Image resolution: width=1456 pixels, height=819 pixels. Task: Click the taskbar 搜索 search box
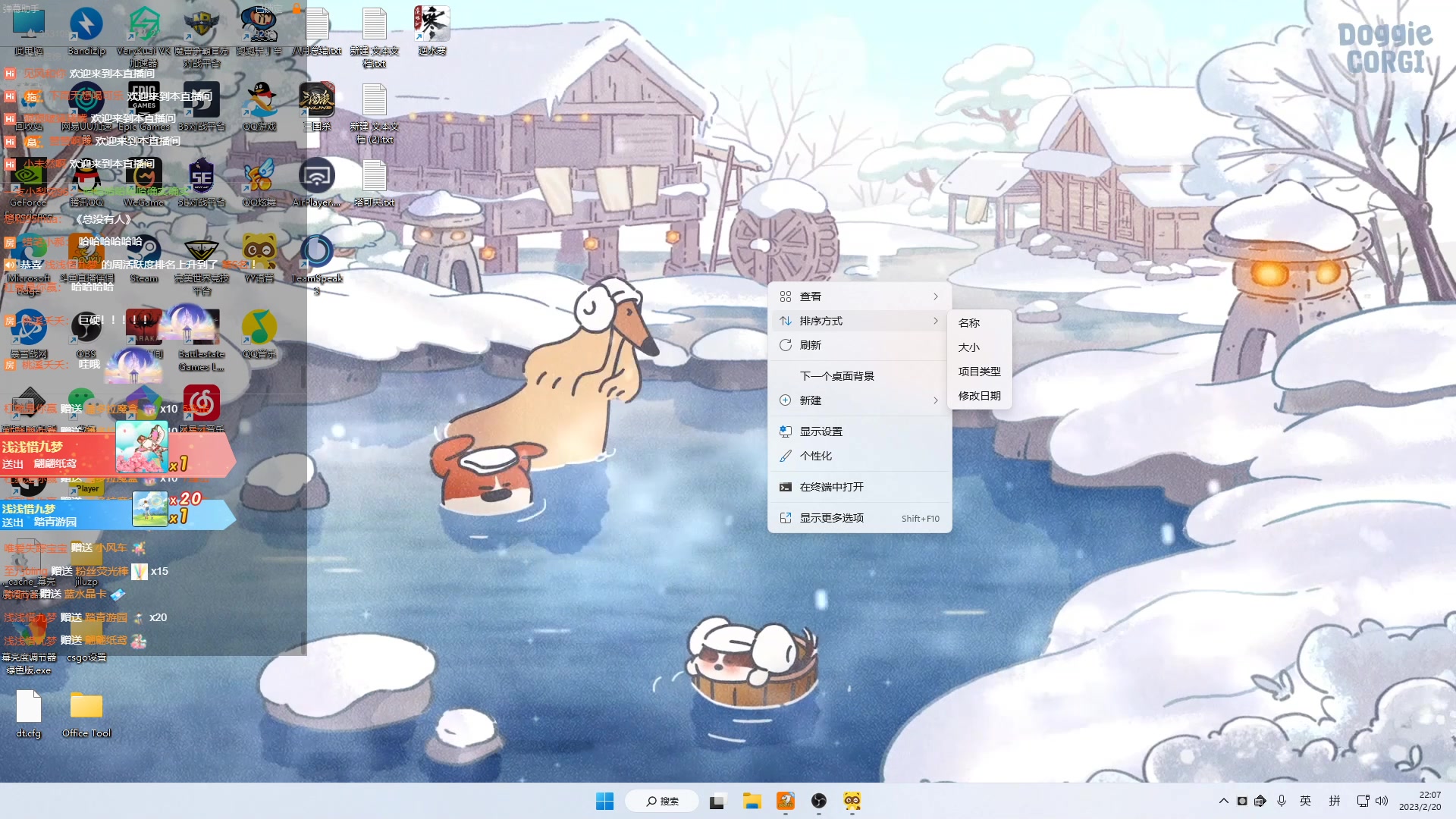[661, 801]
